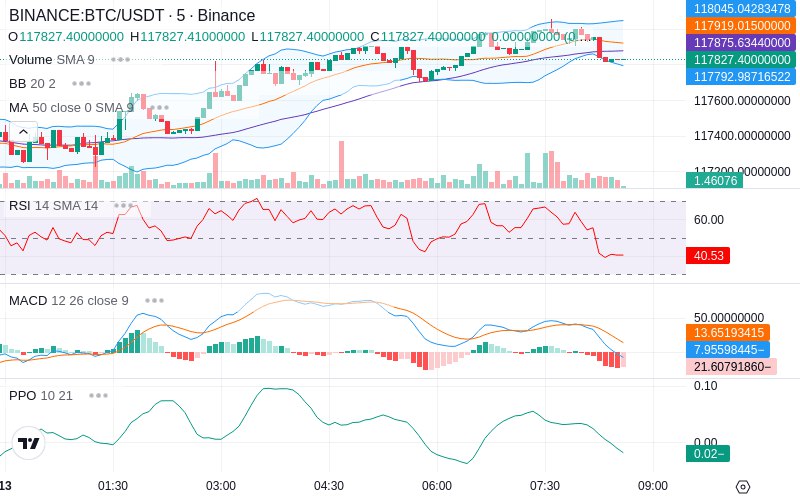
Task: Click the orange 117919.01500000 price label
Action: point(741,26)
